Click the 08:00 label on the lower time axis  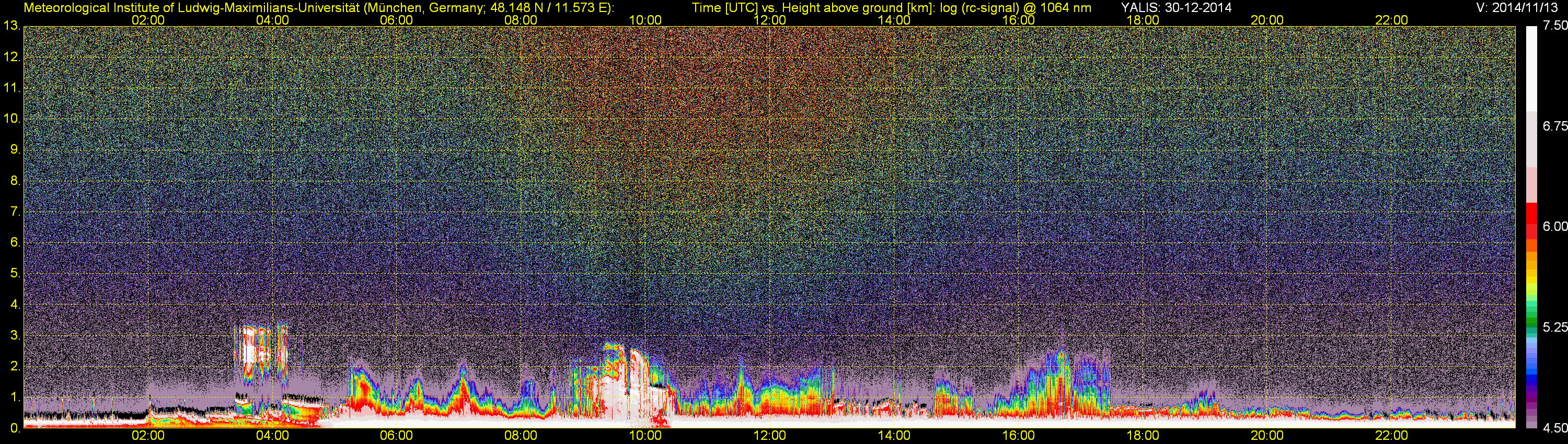coord(521,436)
